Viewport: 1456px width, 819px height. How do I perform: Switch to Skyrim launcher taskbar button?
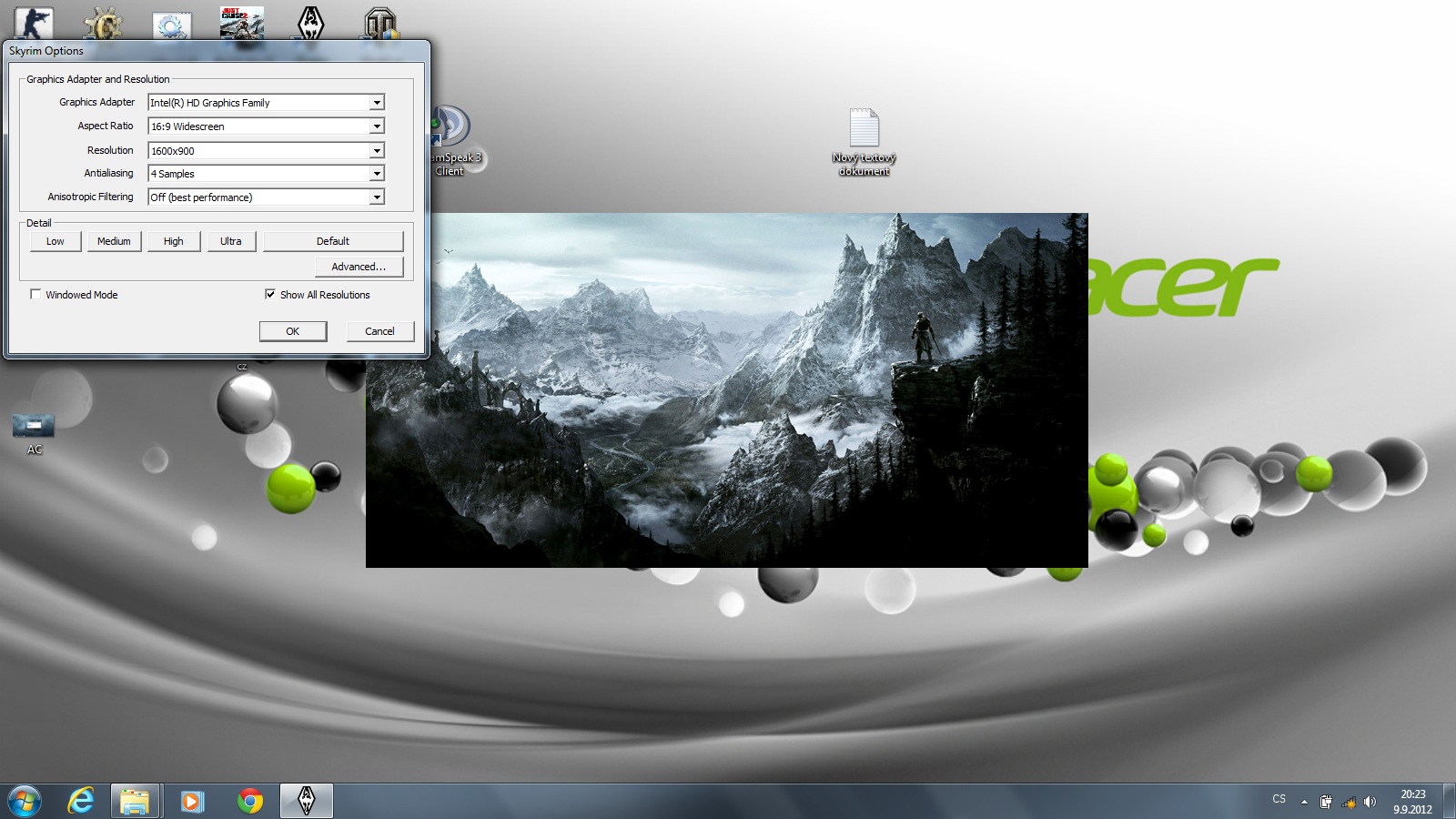coord(307,801)
